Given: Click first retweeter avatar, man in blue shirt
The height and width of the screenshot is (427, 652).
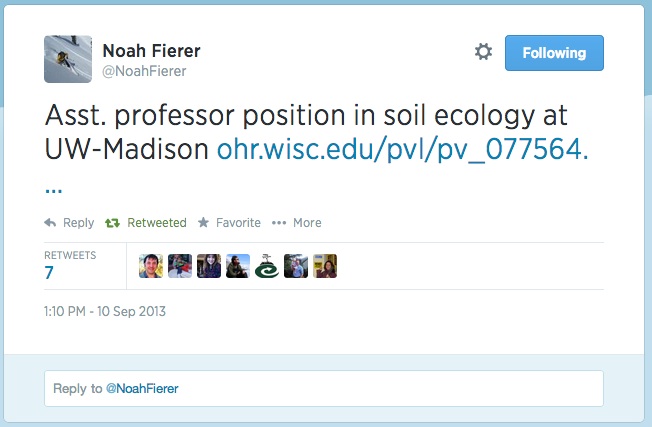Looking at the screenshot, I should [150, 266].
